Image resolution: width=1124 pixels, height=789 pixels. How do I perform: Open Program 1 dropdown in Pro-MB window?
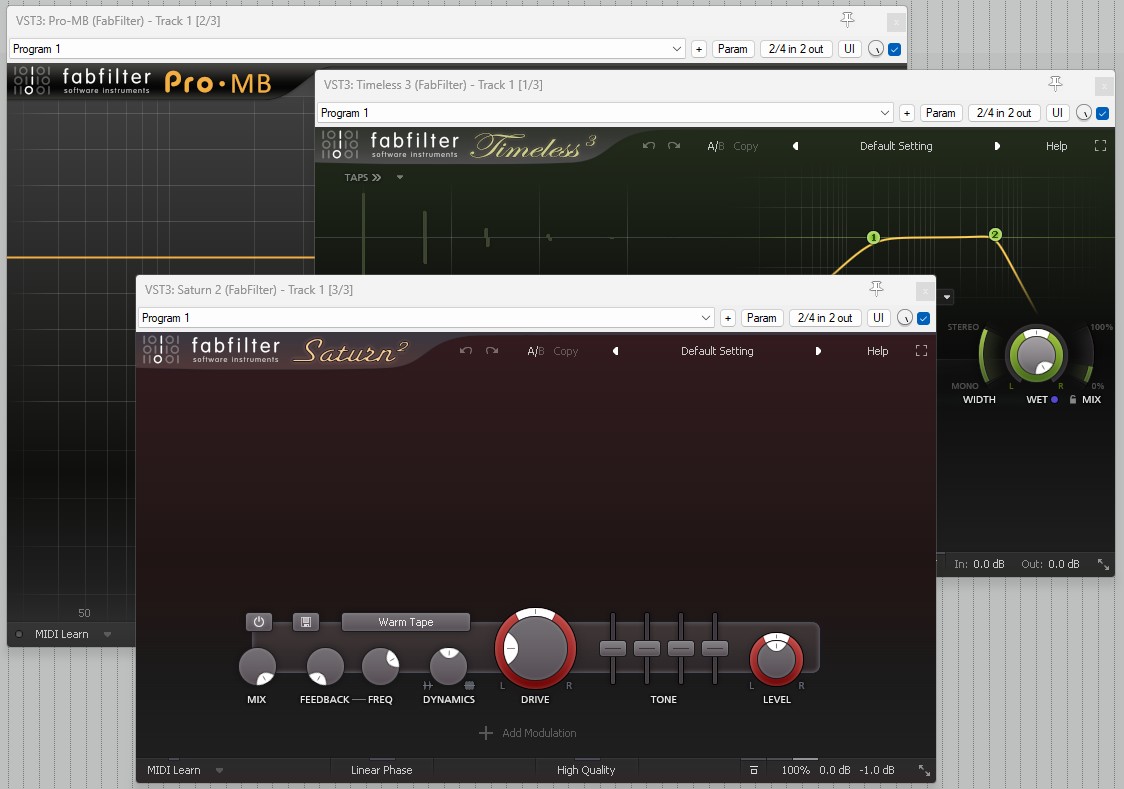[347, 49]
